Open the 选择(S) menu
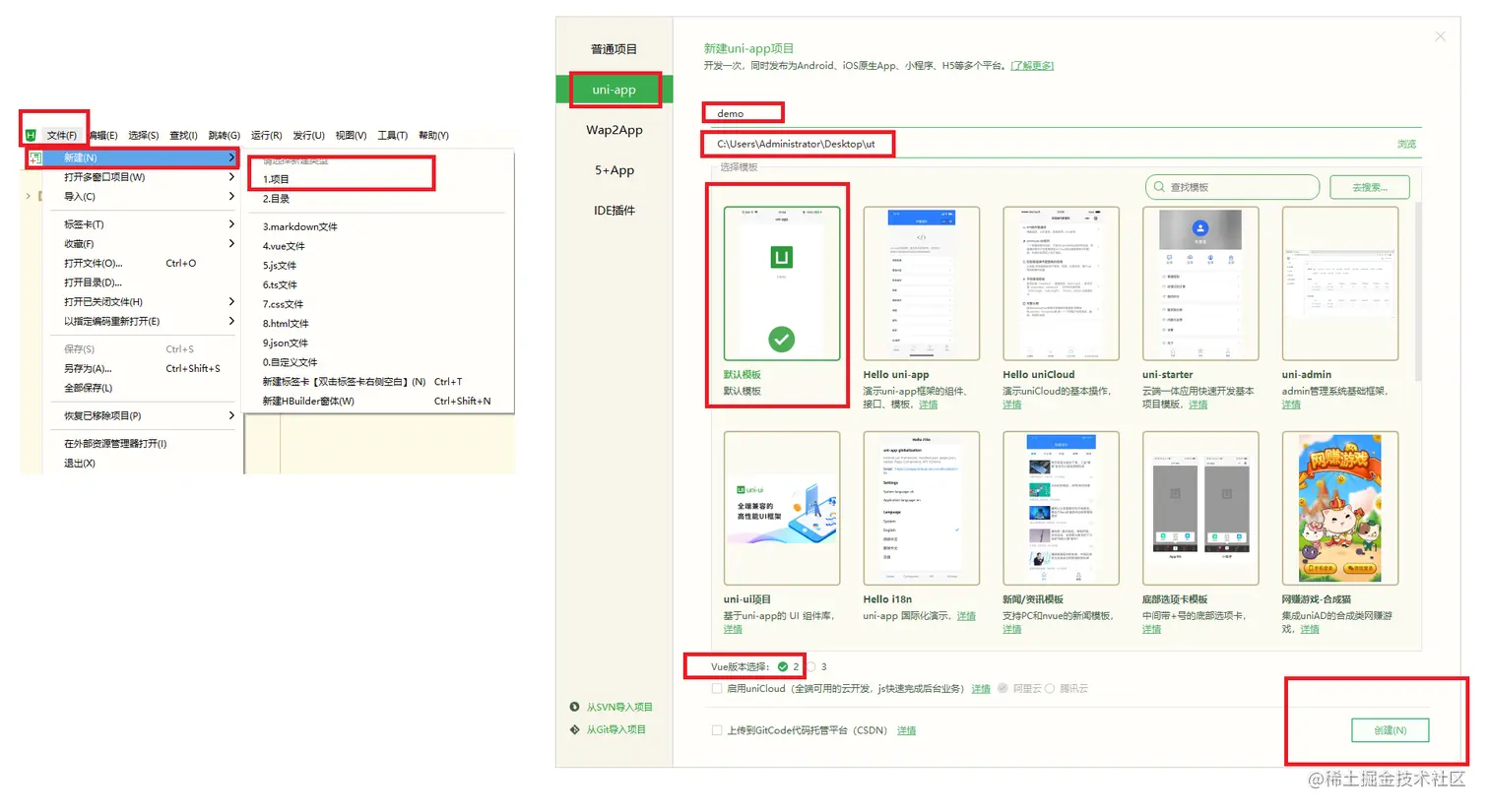The height and width of the screenshot is (812, 1489). 143,136
